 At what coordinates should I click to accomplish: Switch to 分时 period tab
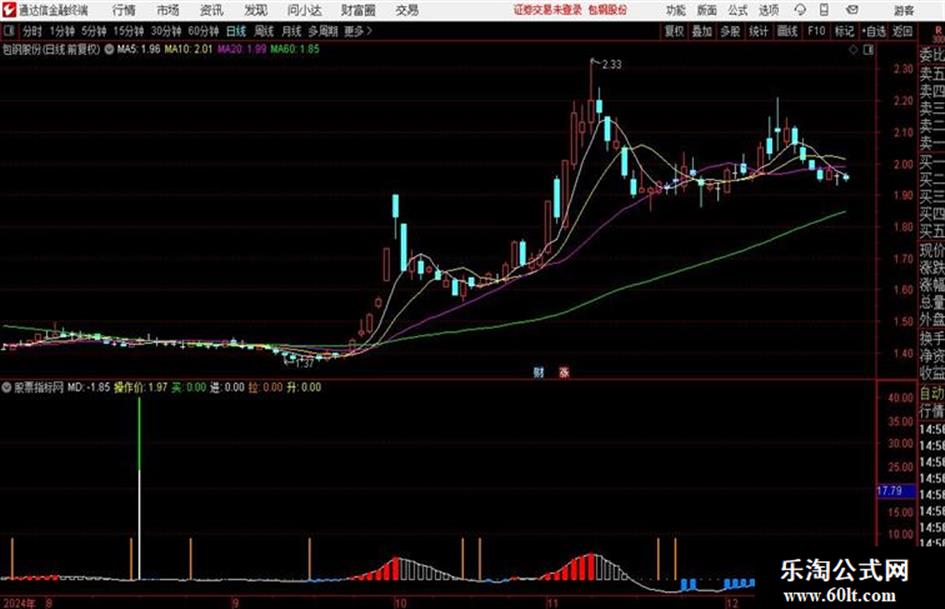coord(32,31)
